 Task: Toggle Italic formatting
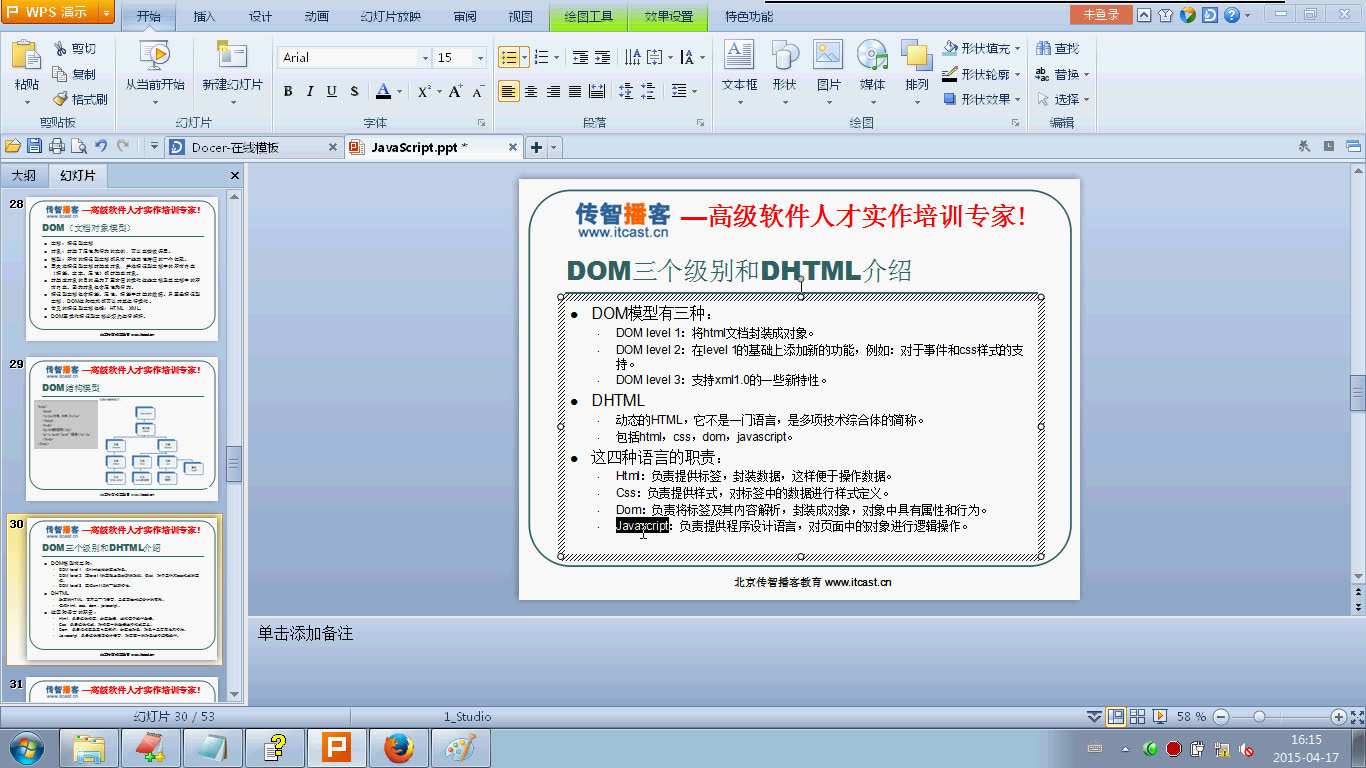point(310,91)
